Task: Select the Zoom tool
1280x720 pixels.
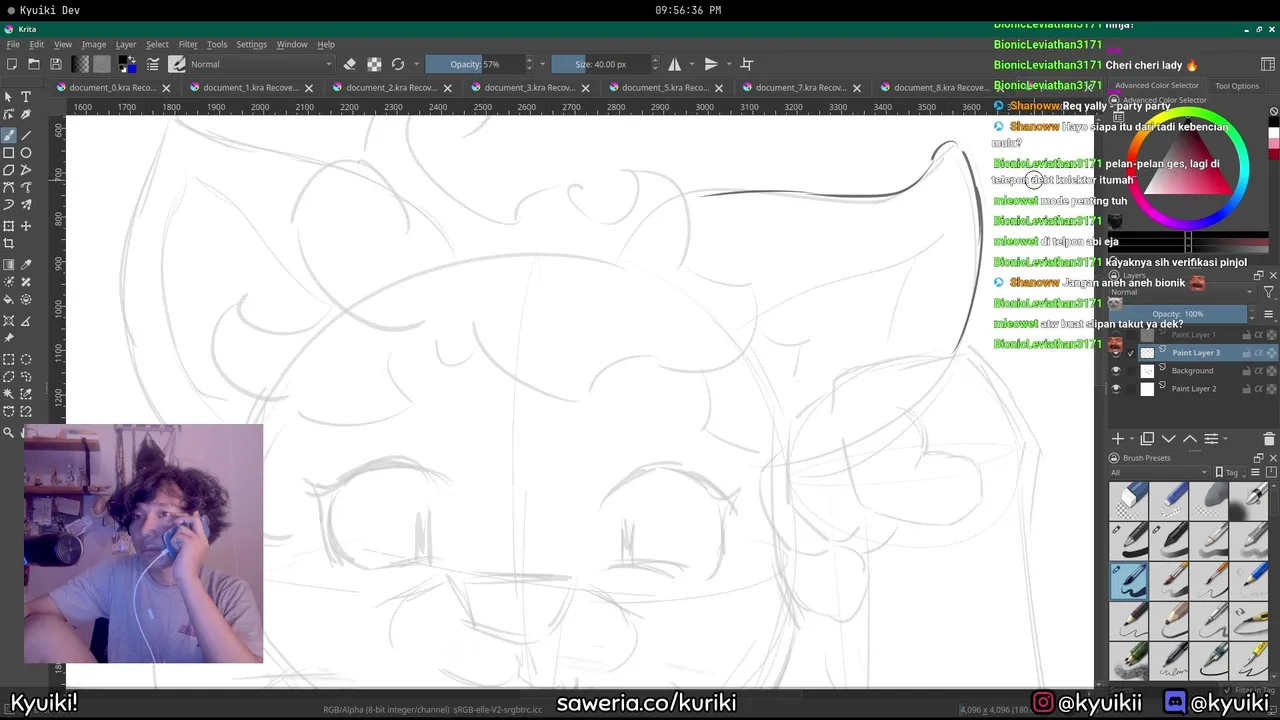Action: coord(9,432)
